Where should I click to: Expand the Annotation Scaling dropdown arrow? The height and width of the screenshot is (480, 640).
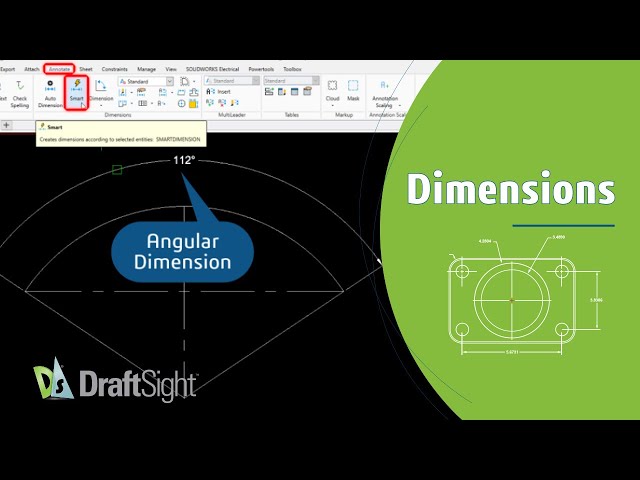[x=400, y=105]
